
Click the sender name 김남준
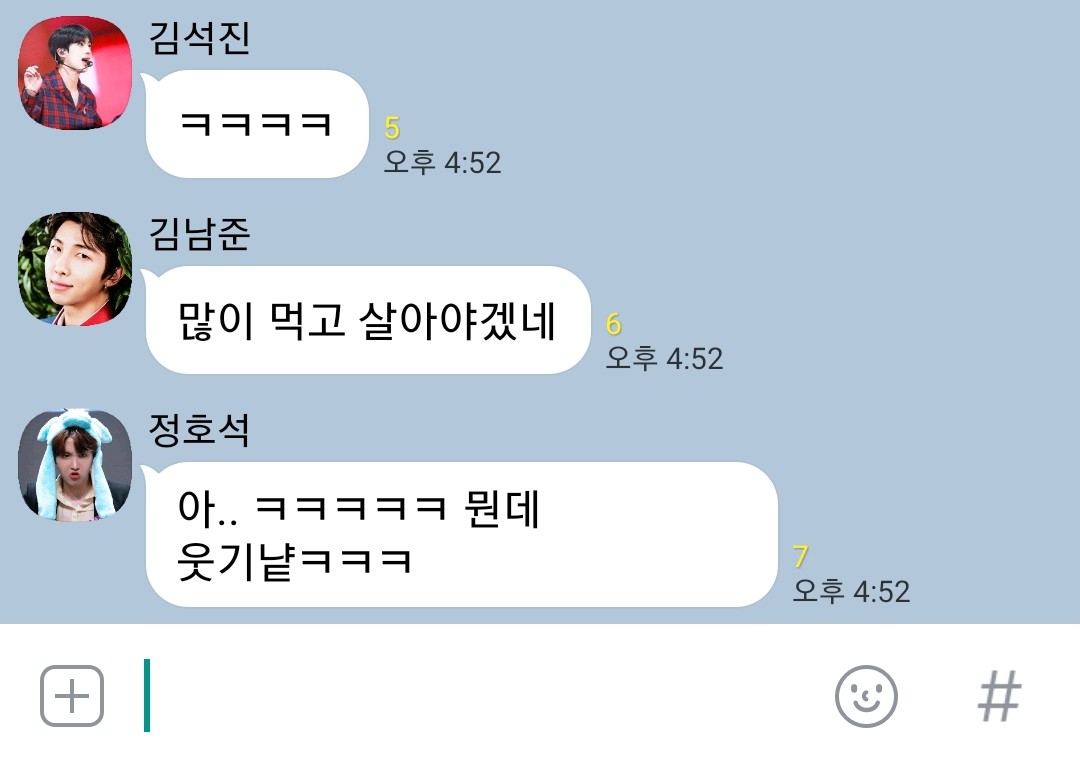click(199, 233)
